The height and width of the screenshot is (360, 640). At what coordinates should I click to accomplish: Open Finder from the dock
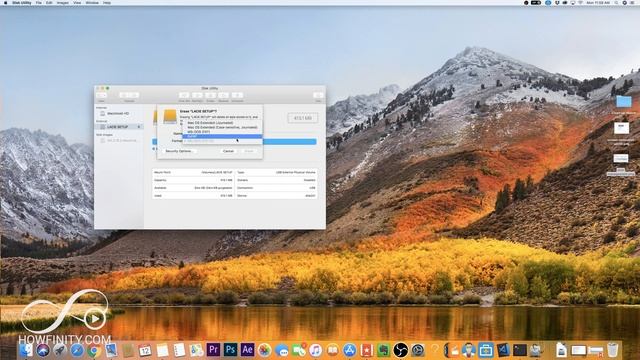[27, 350]
